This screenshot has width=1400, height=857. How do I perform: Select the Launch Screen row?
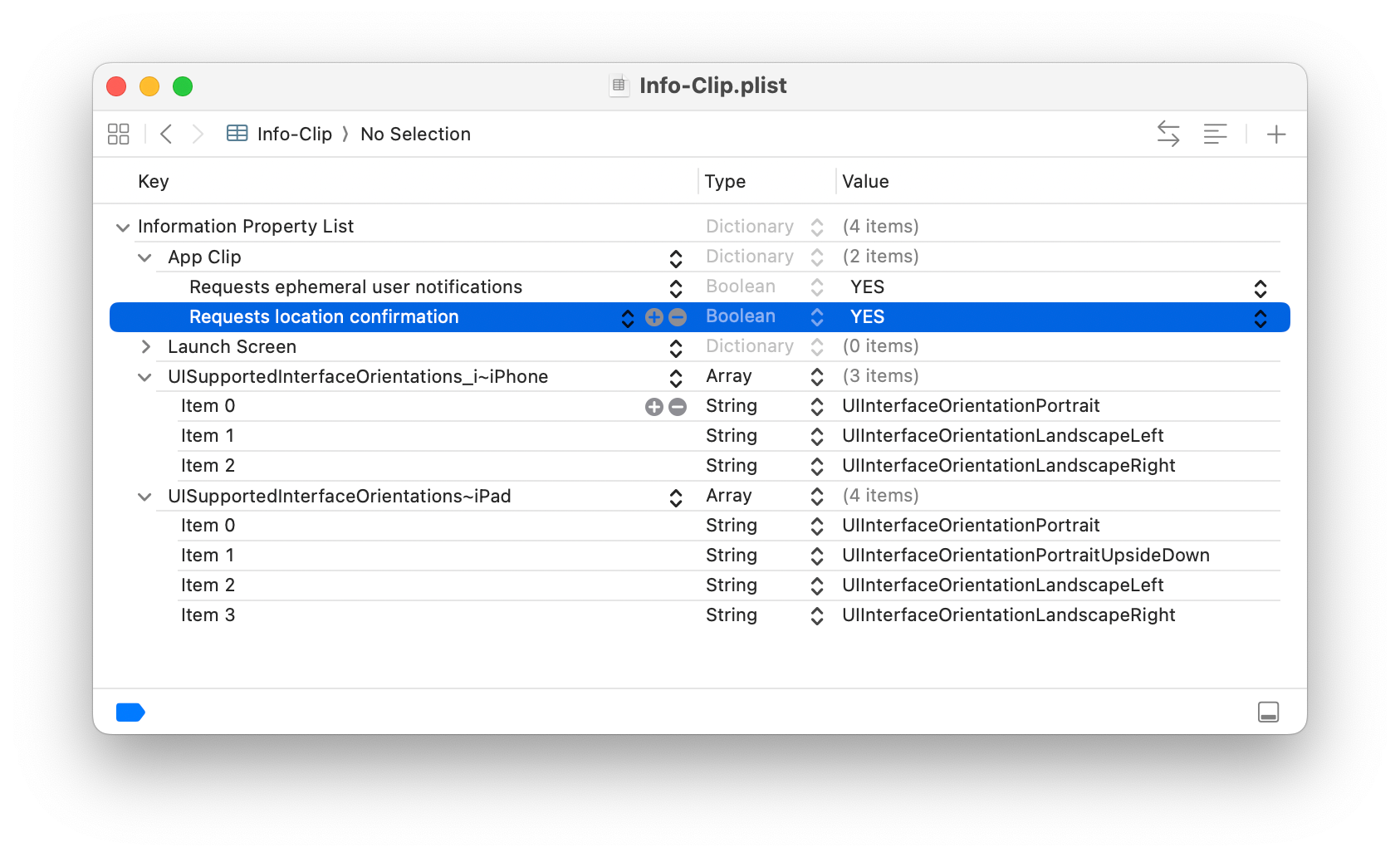(x=699, y=346)
